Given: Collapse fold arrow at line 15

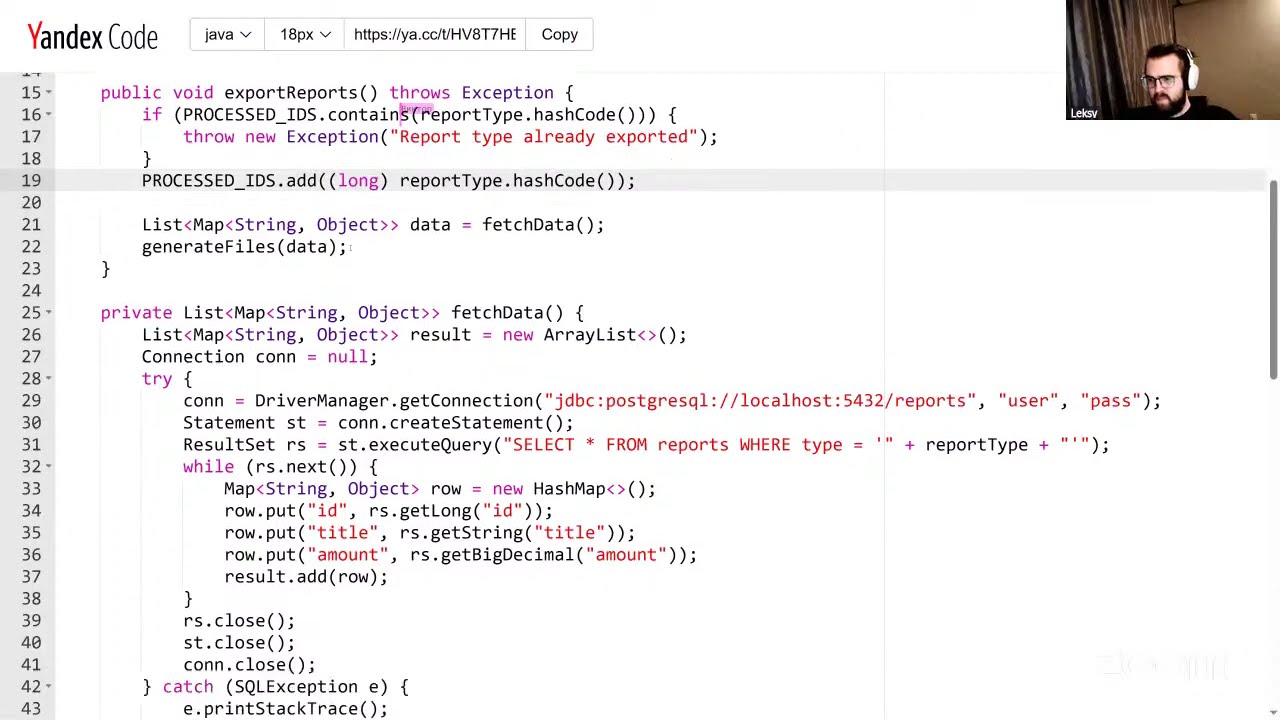Looking at the screenshot, I should pyautogui.click(x=48, y=93).
